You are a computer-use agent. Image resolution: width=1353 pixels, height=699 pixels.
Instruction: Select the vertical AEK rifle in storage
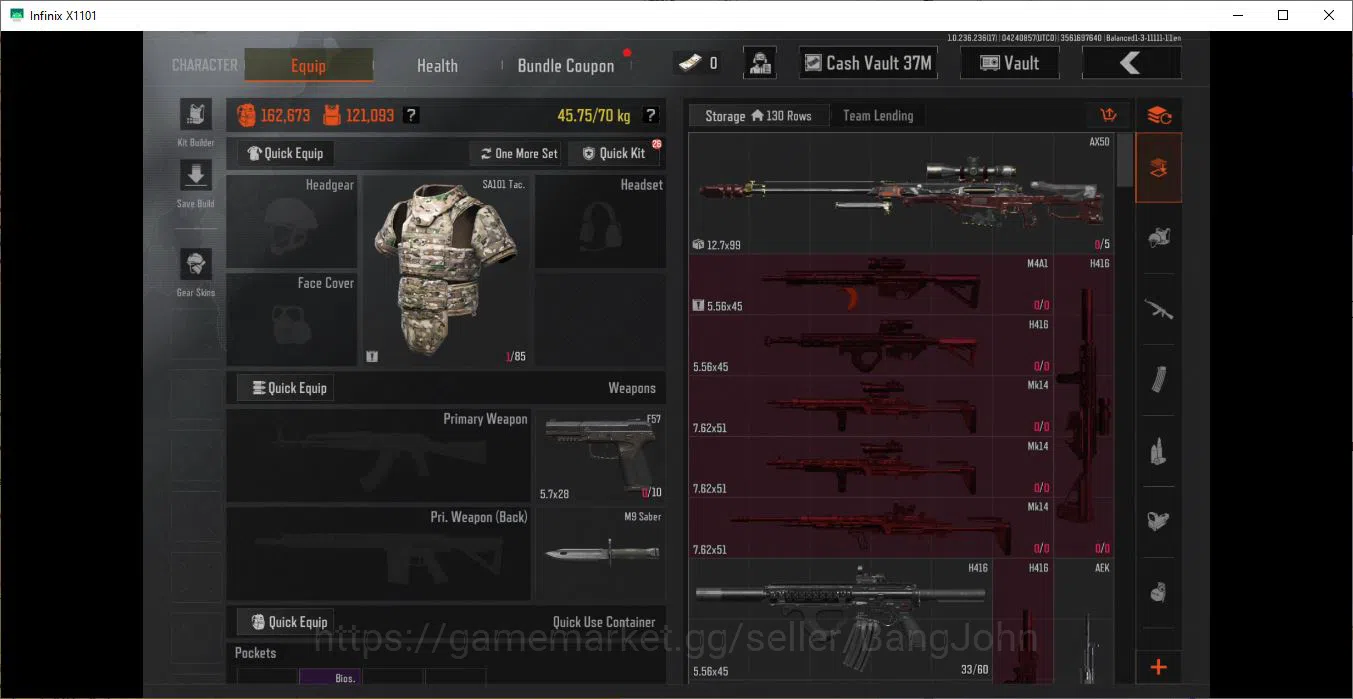coord(1085,620)
